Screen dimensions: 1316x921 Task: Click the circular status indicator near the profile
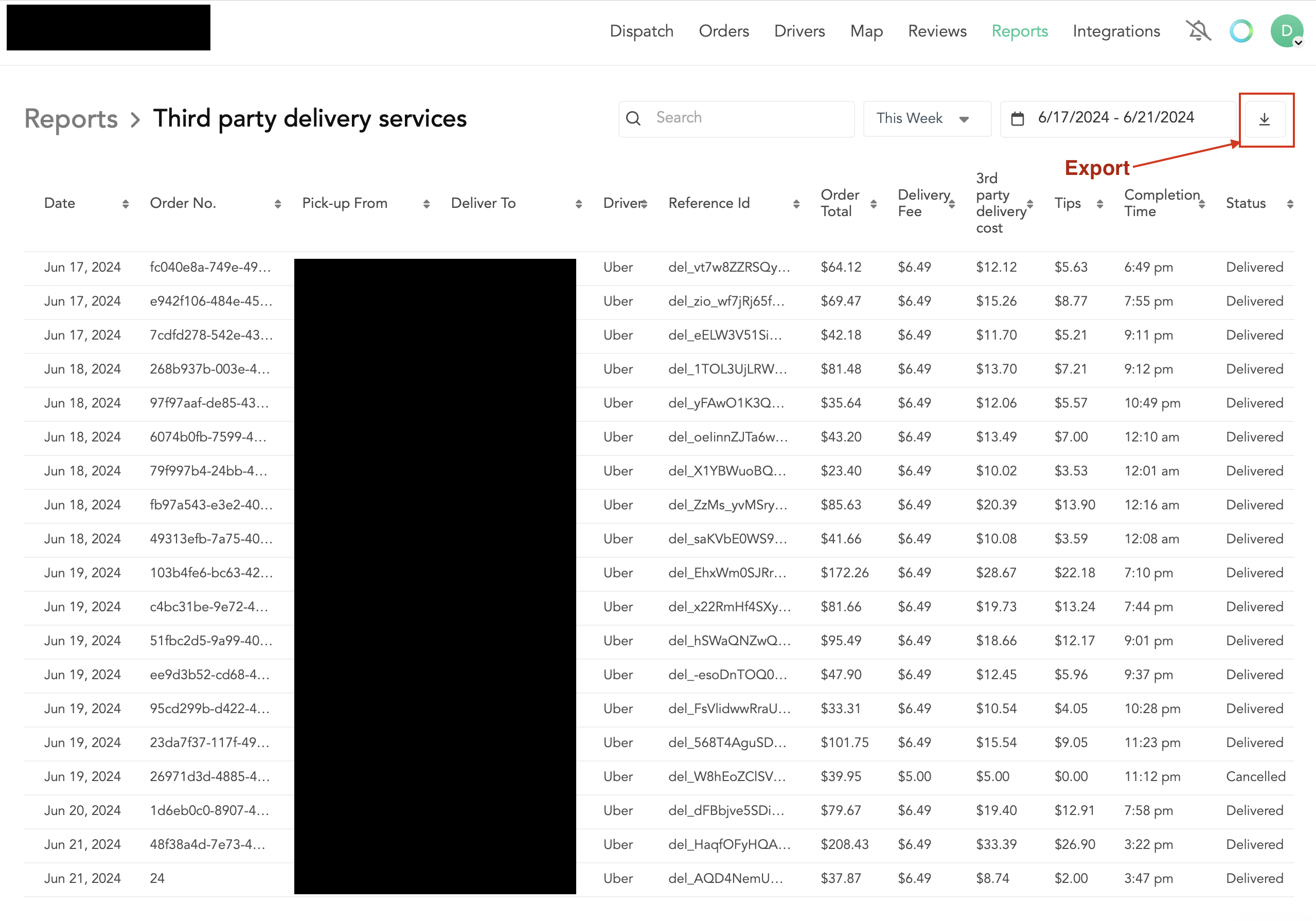coord(1241,31)
